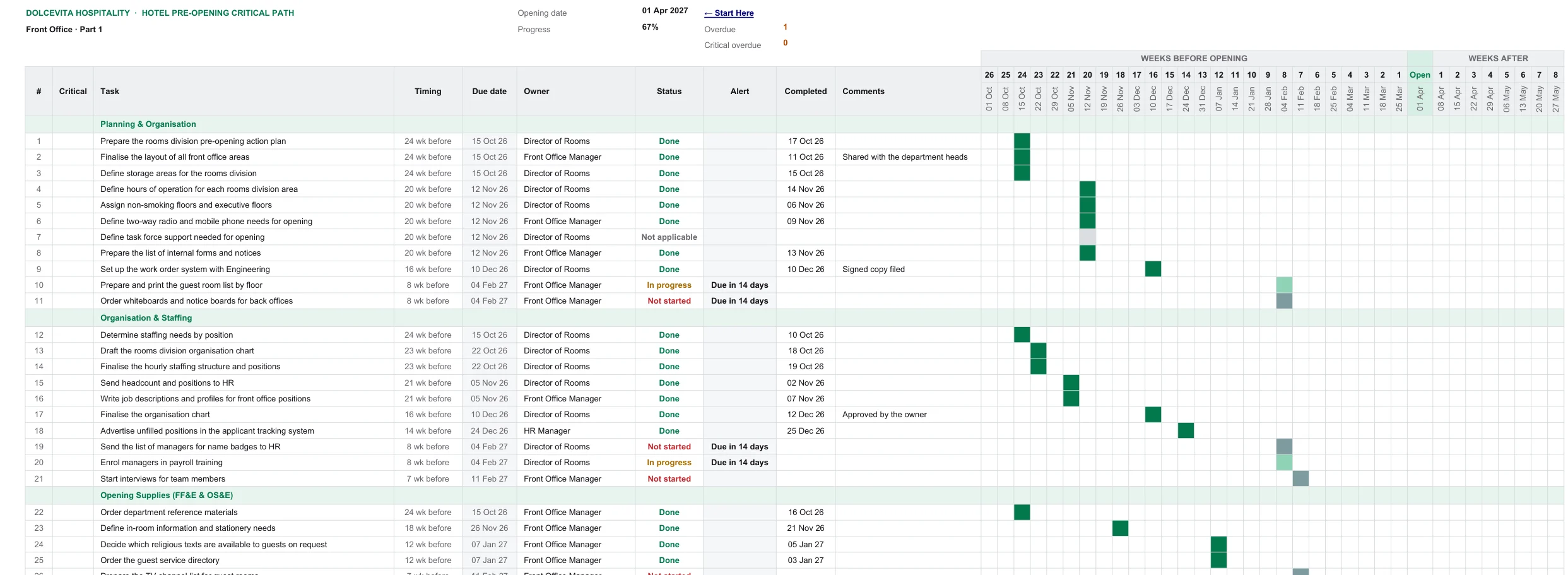Click the Status column header
Screen dimensions: 1568x575
tap(669, 92)
